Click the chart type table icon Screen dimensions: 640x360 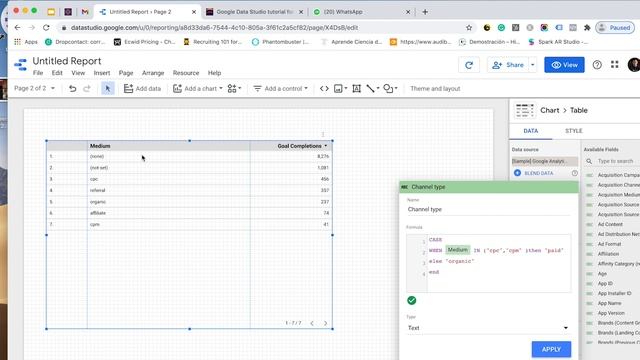pyautogui.click(x=524, y=110)
